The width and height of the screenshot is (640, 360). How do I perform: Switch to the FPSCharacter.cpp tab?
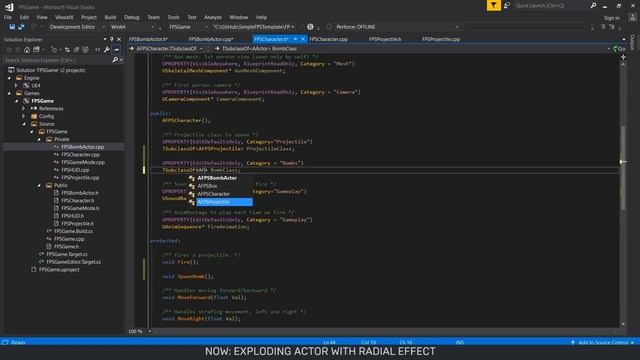point(329,39)
